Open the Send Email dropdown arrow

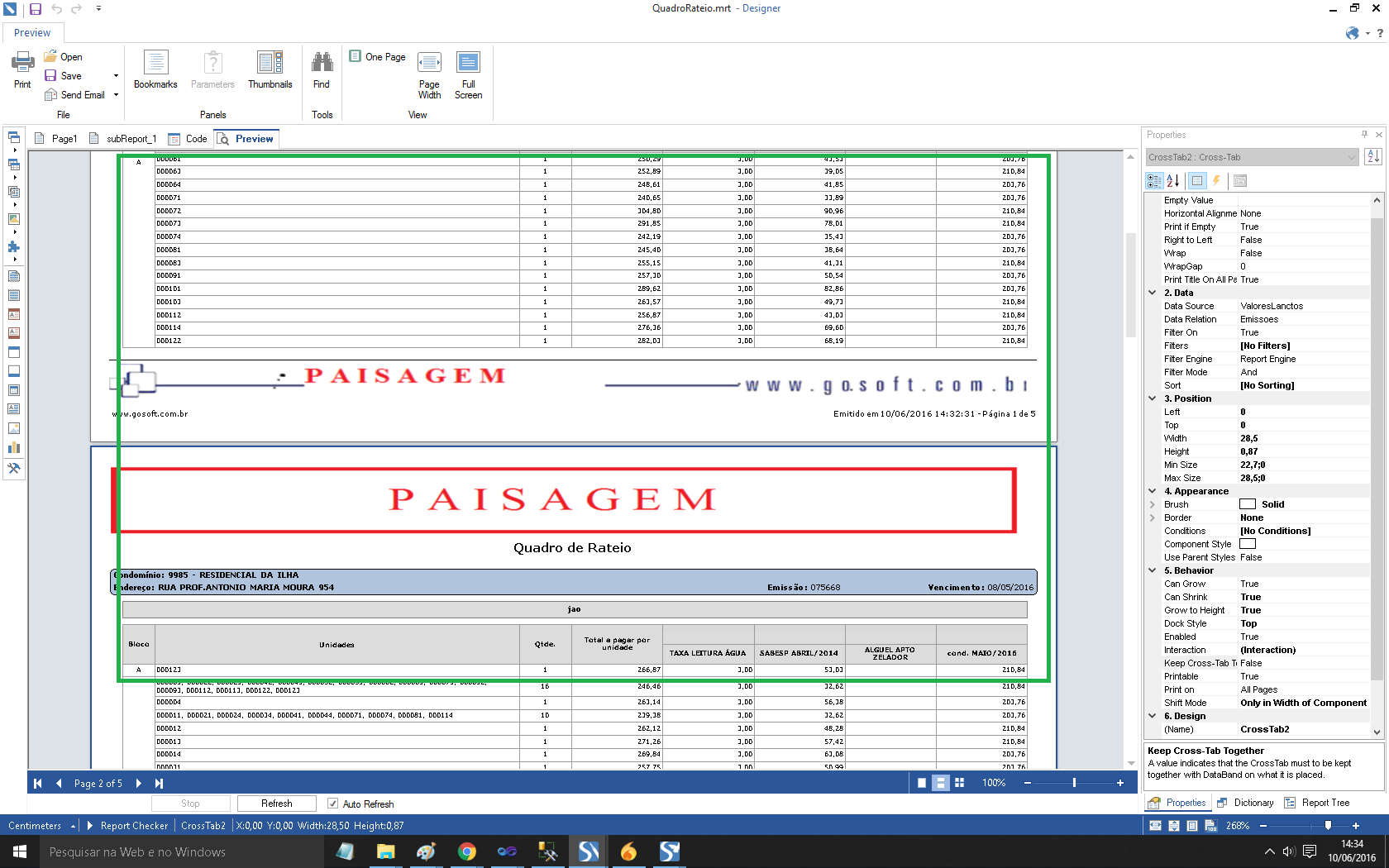[116, 95]
